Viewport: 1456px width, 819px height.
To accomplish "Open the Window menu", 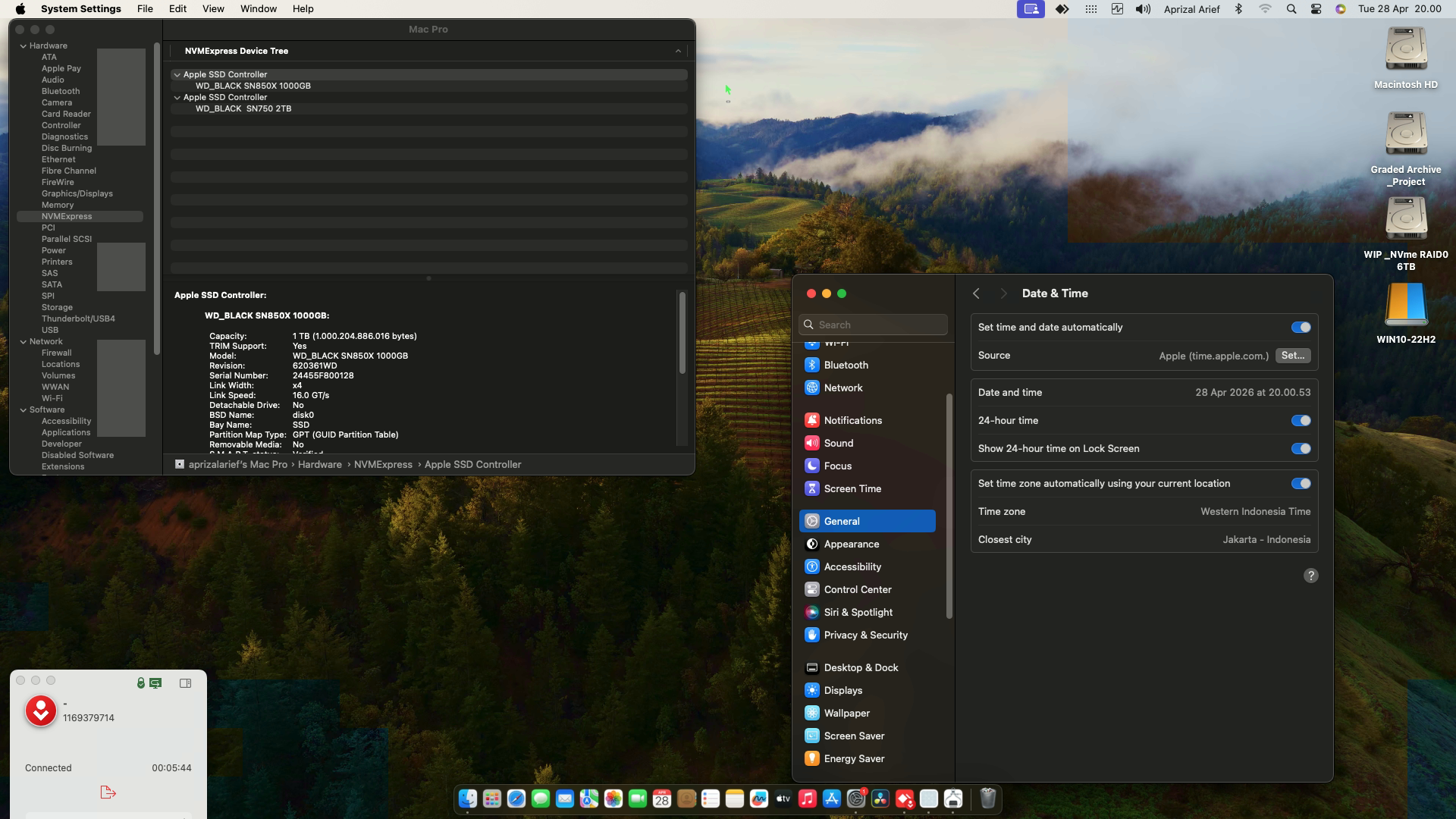I will click(259, 9).
